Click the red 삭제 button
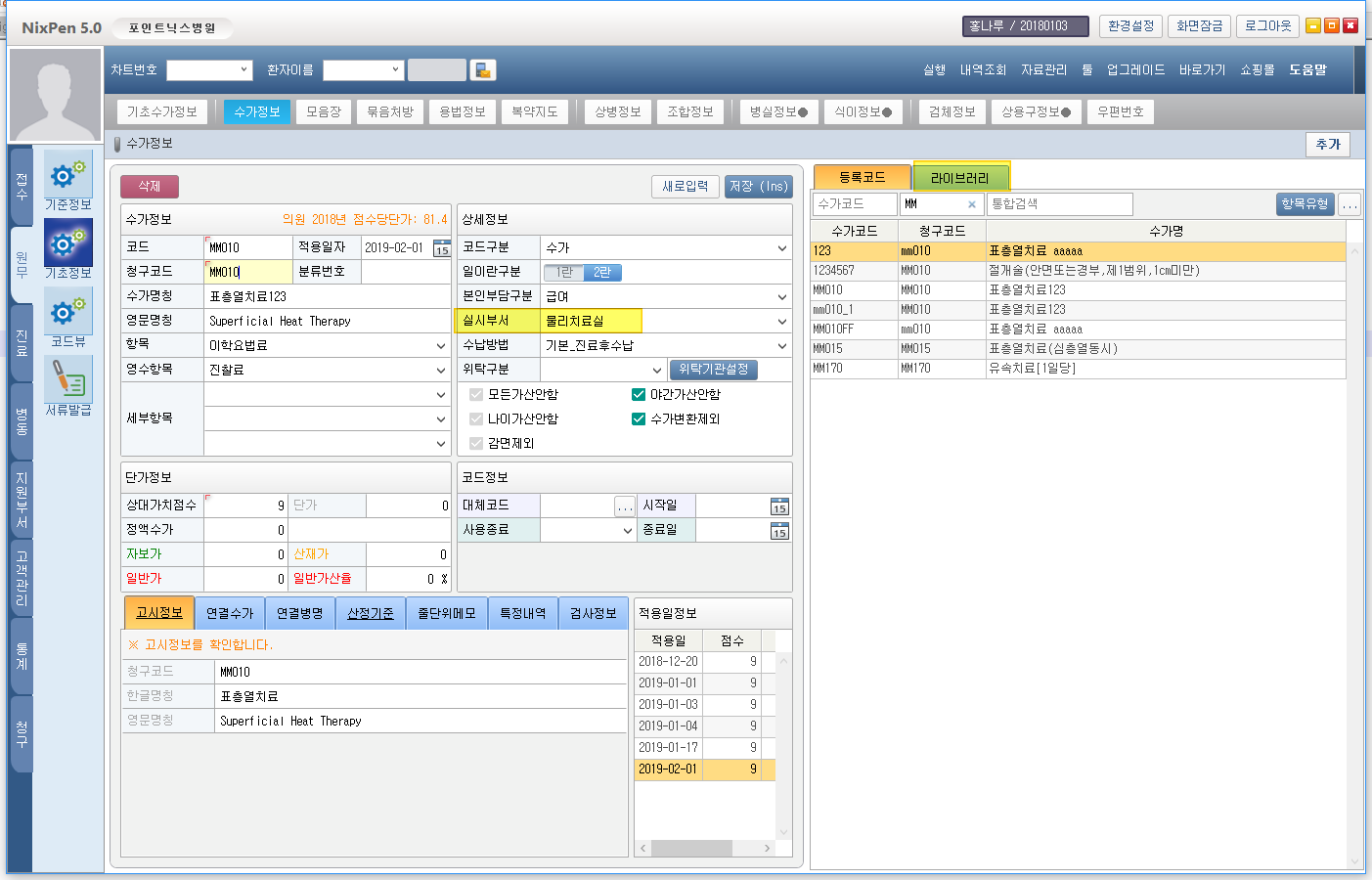Viewport: 1372px width, 880px height. 150,186
